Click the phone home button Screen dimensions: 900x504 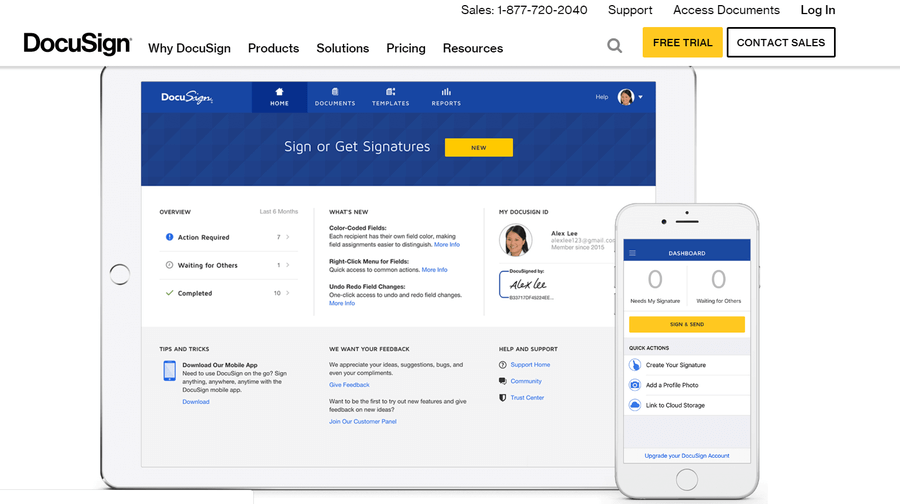(x=687, y=479)
